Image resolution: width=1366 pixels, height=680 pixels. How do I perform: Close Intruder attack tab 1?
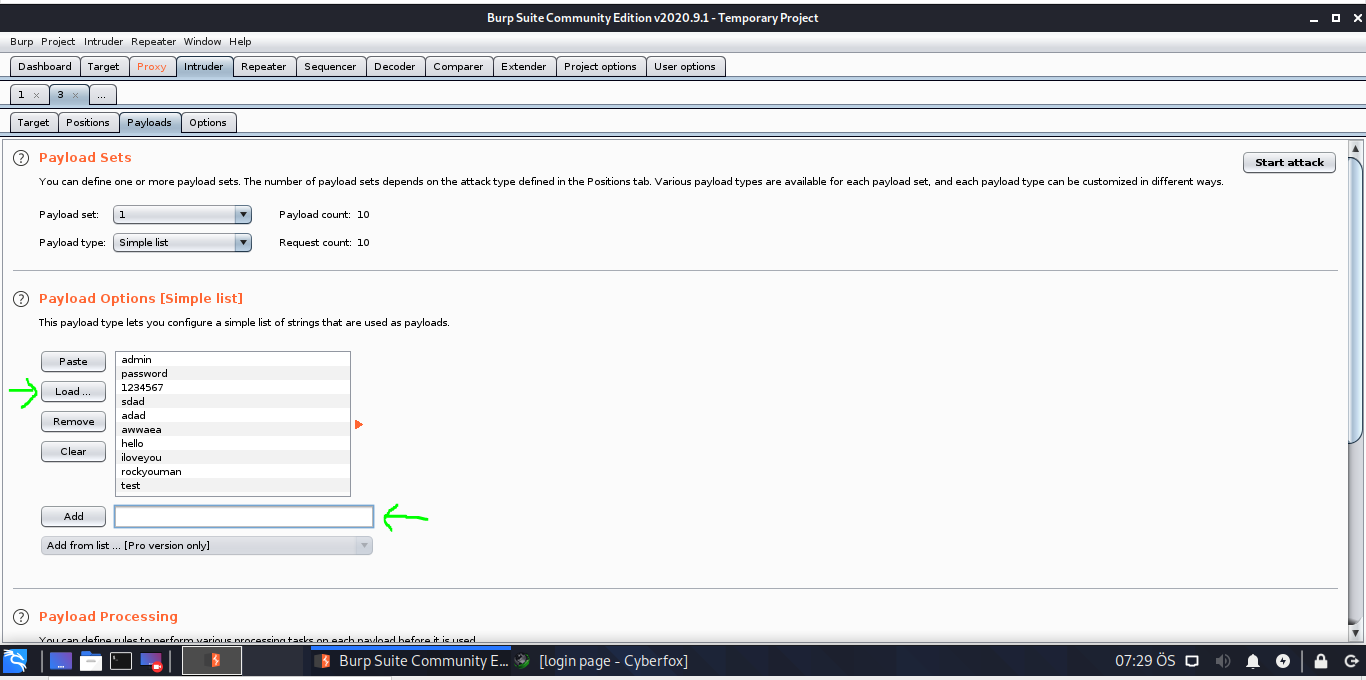click(36, 95)
